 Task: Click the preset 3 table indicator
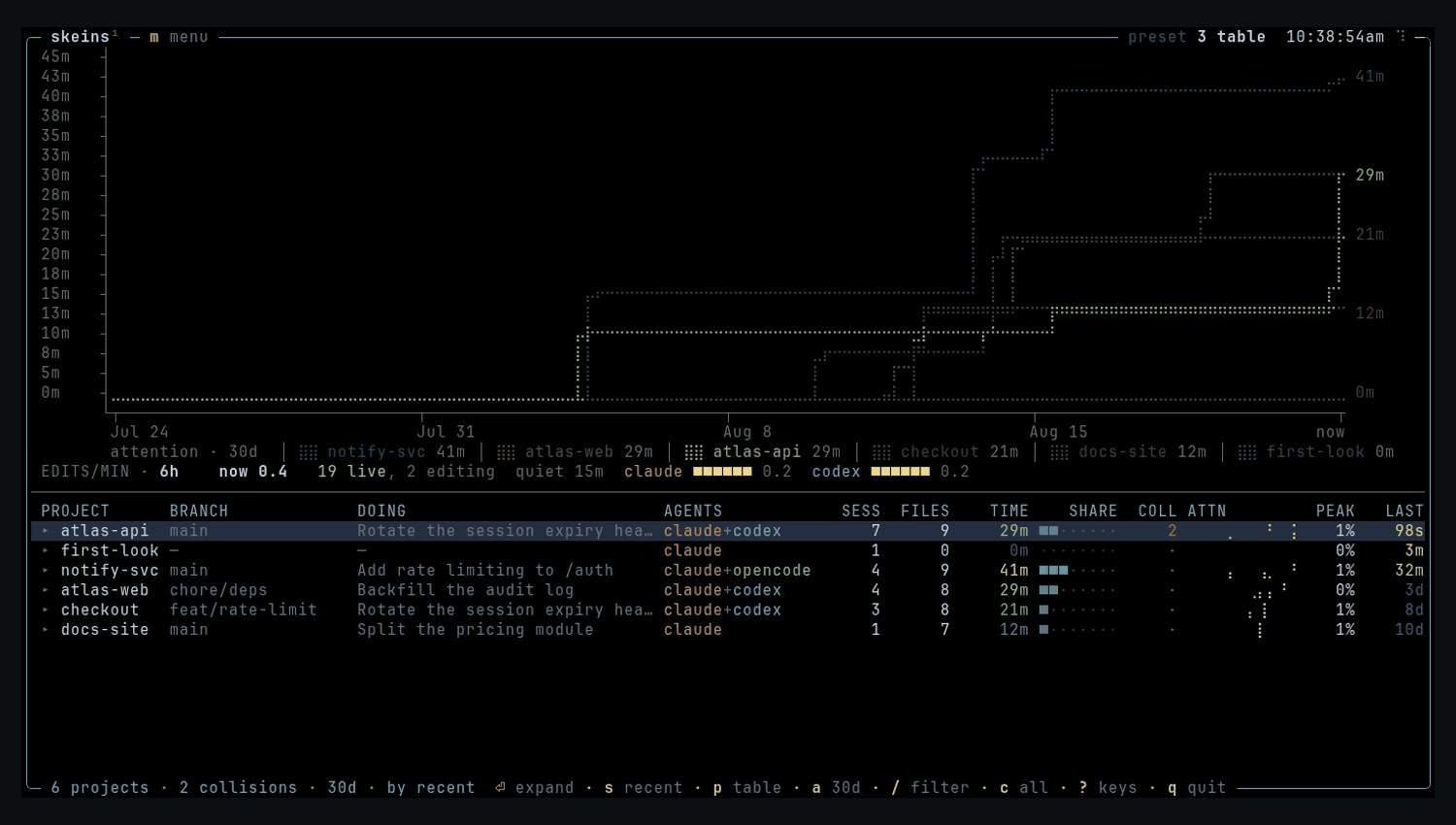1197,37
